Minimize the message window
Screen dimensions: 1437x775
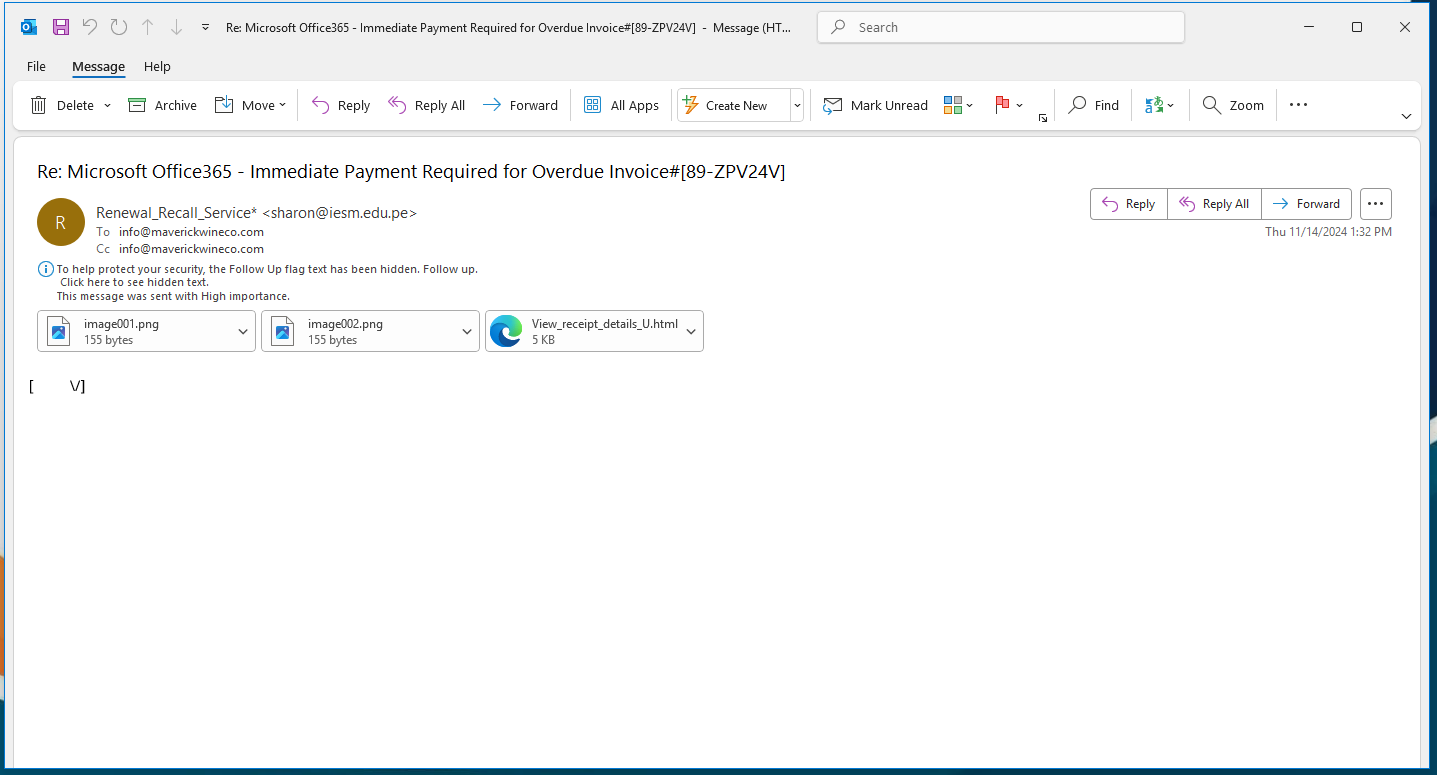[x=1309, y=27]
